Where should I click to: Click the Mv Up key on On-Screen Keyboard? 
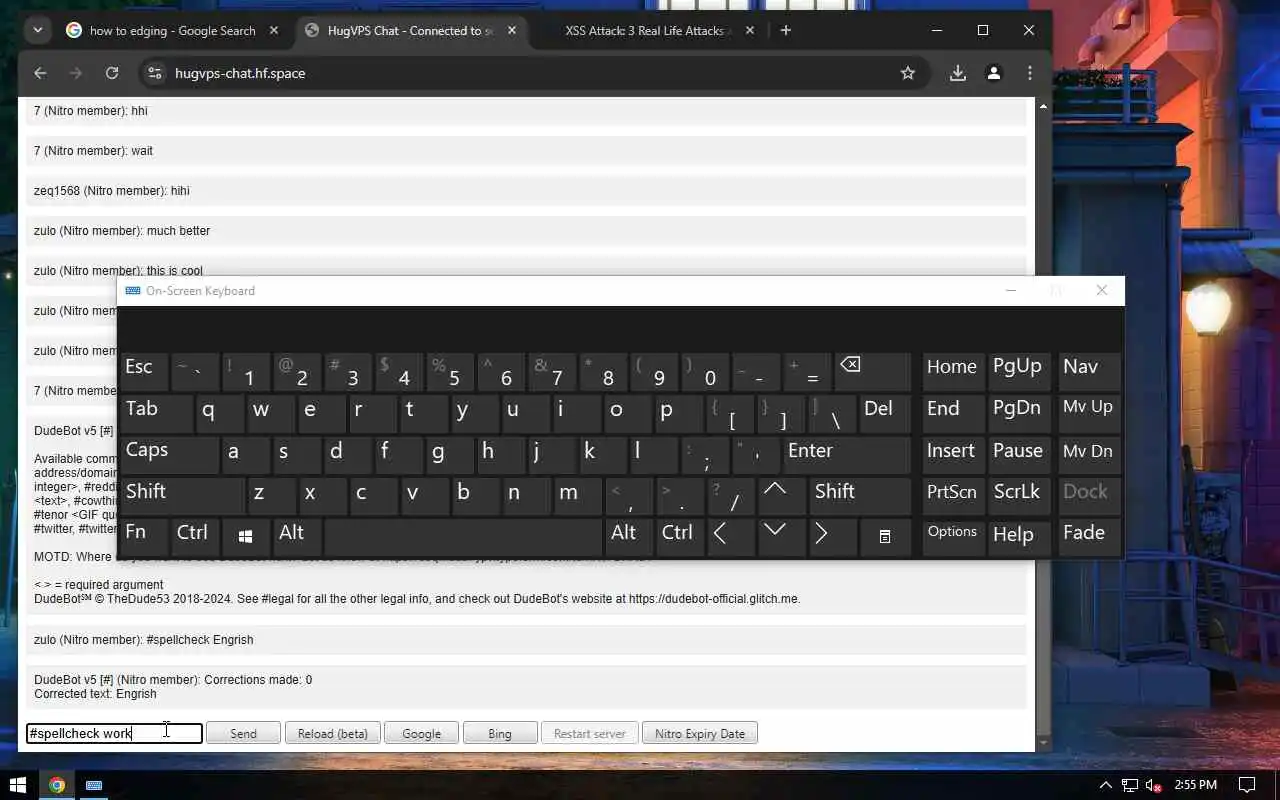(1089, 412)
